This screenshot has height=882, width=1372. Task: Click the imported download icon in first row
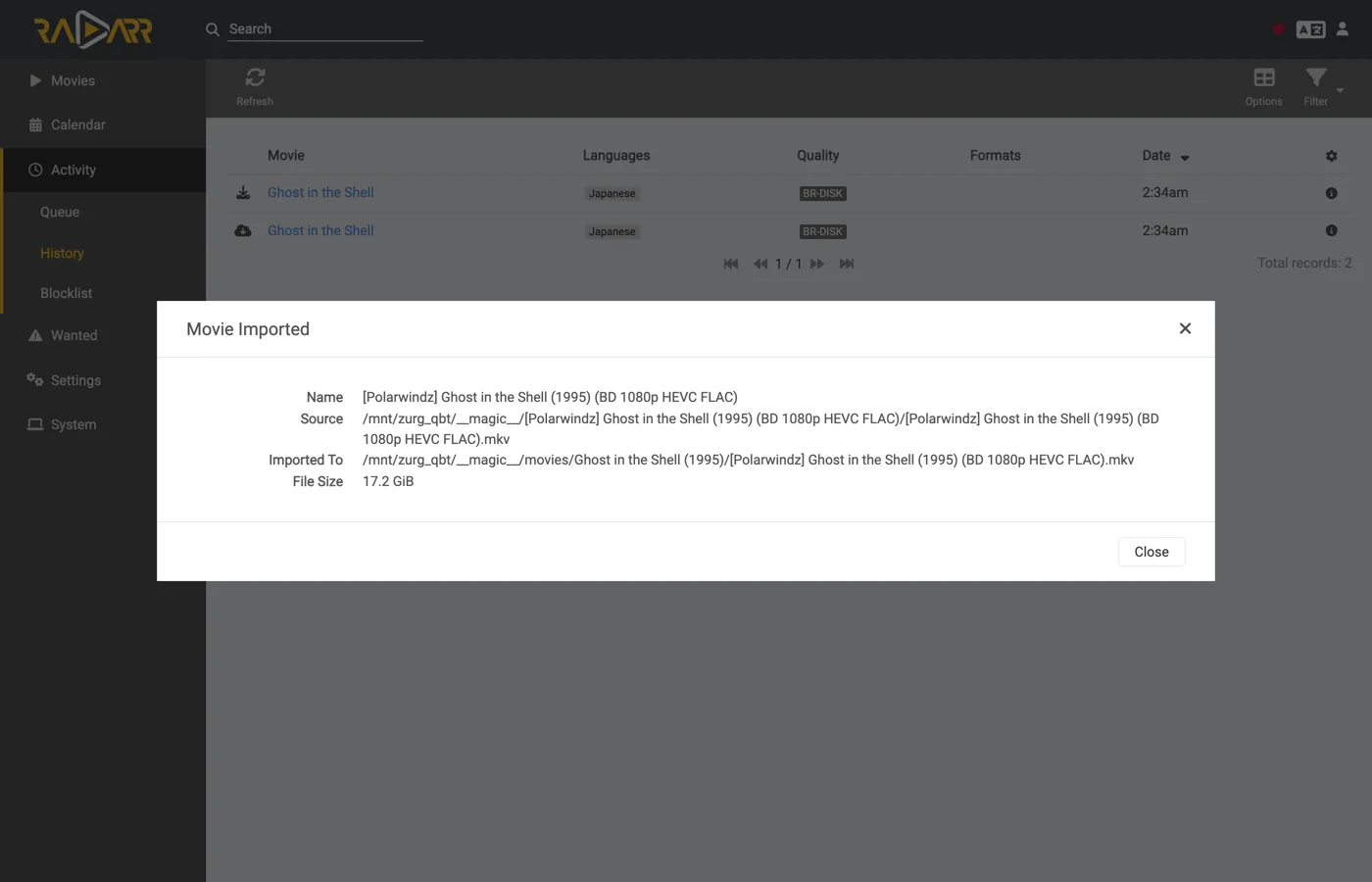coord(243,193)
